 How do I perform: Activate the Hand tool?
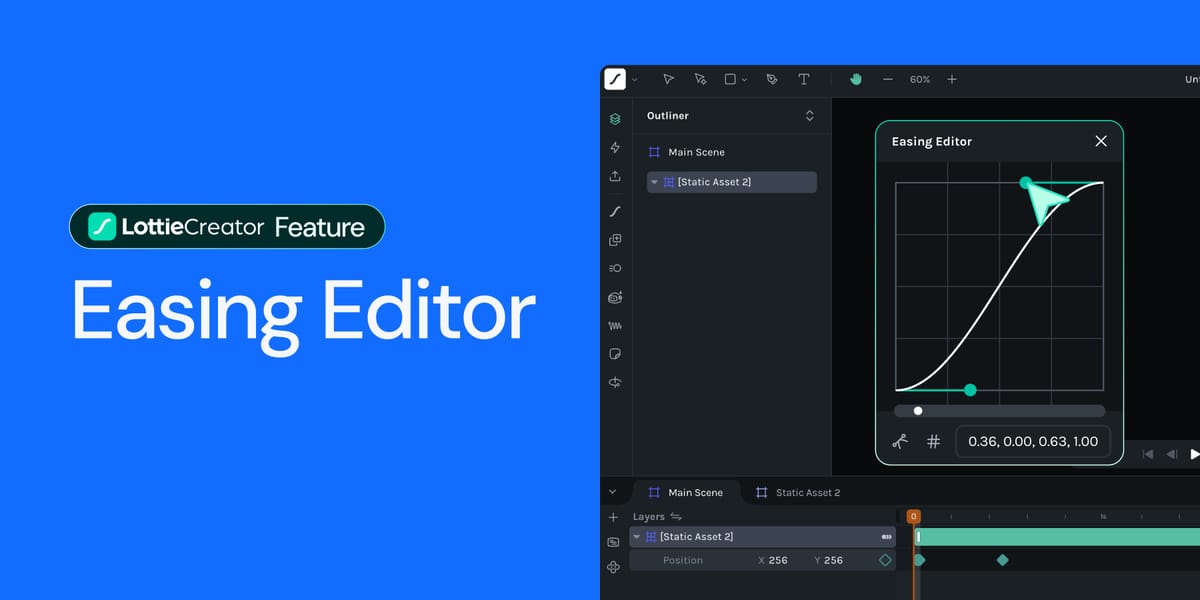(x=856, y=79)
